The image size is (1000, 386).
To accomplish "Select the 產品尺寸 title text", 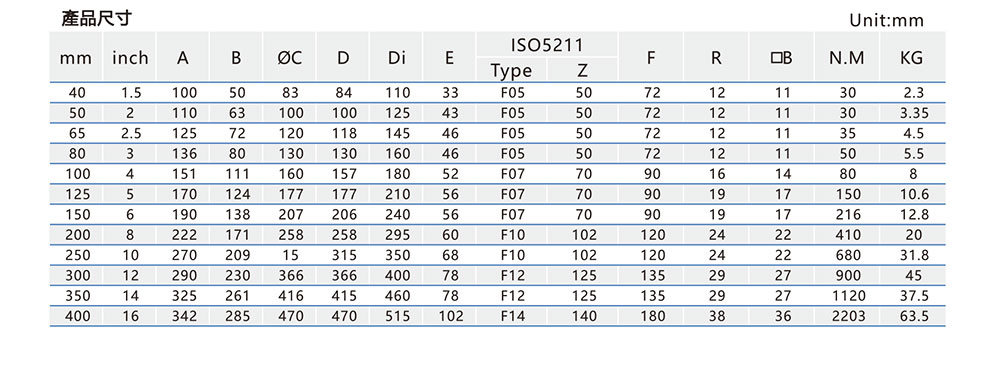I will [x=96, y=19].
